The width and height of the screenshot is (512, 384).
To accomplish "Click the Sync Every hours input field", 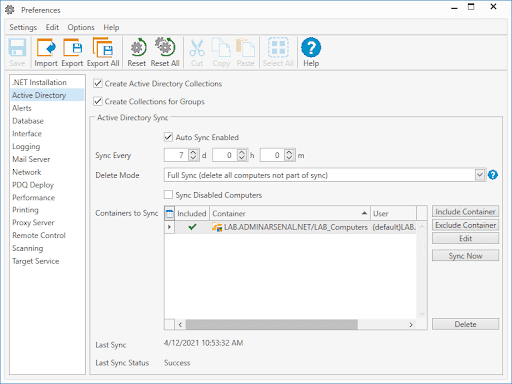I will click(x=225, y=155).
